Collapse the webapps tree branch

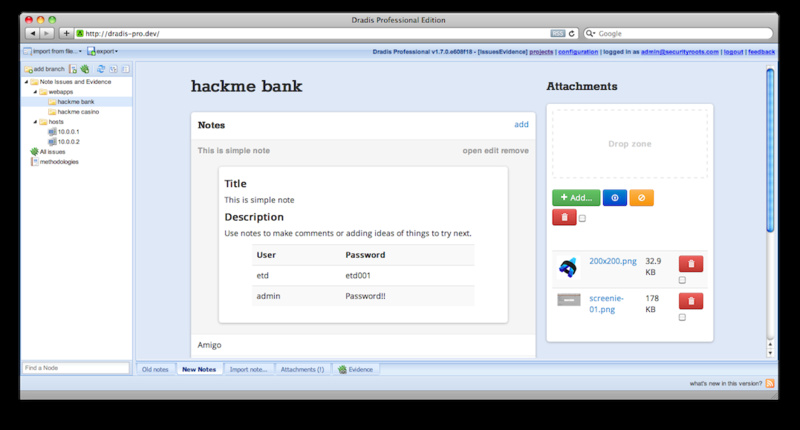(35, 92)
